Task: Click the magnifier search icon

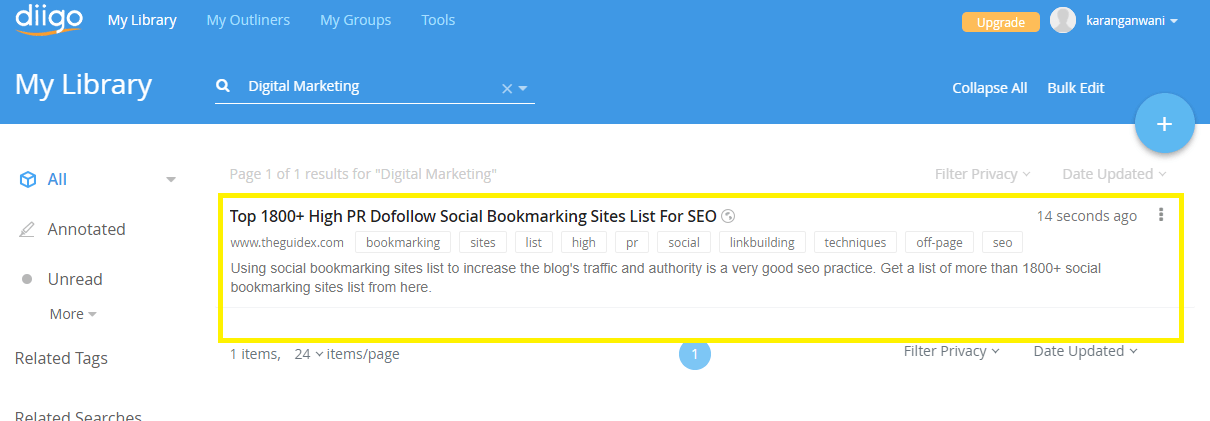Action: tap(223, 87)
